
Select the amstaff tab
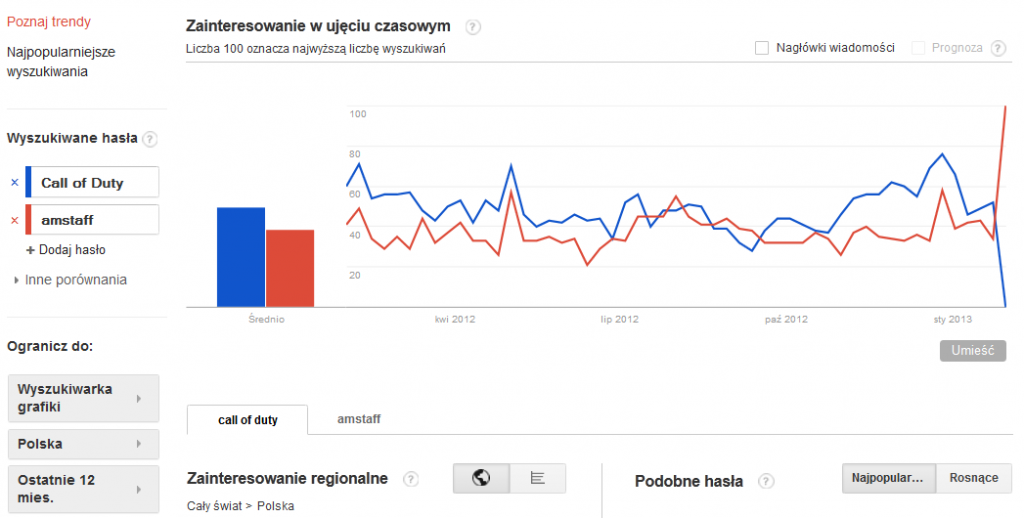click(359, 420)
